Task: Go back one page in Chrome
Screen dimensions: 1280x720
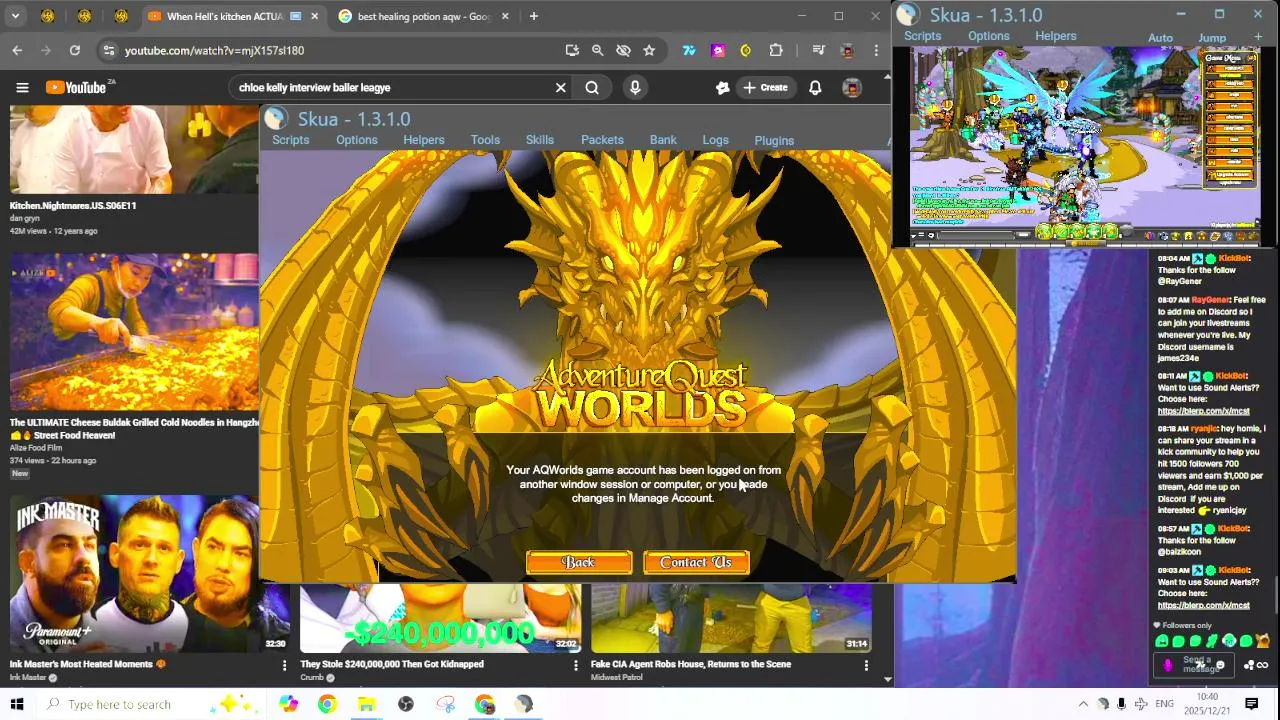Action: coord(17,50)
